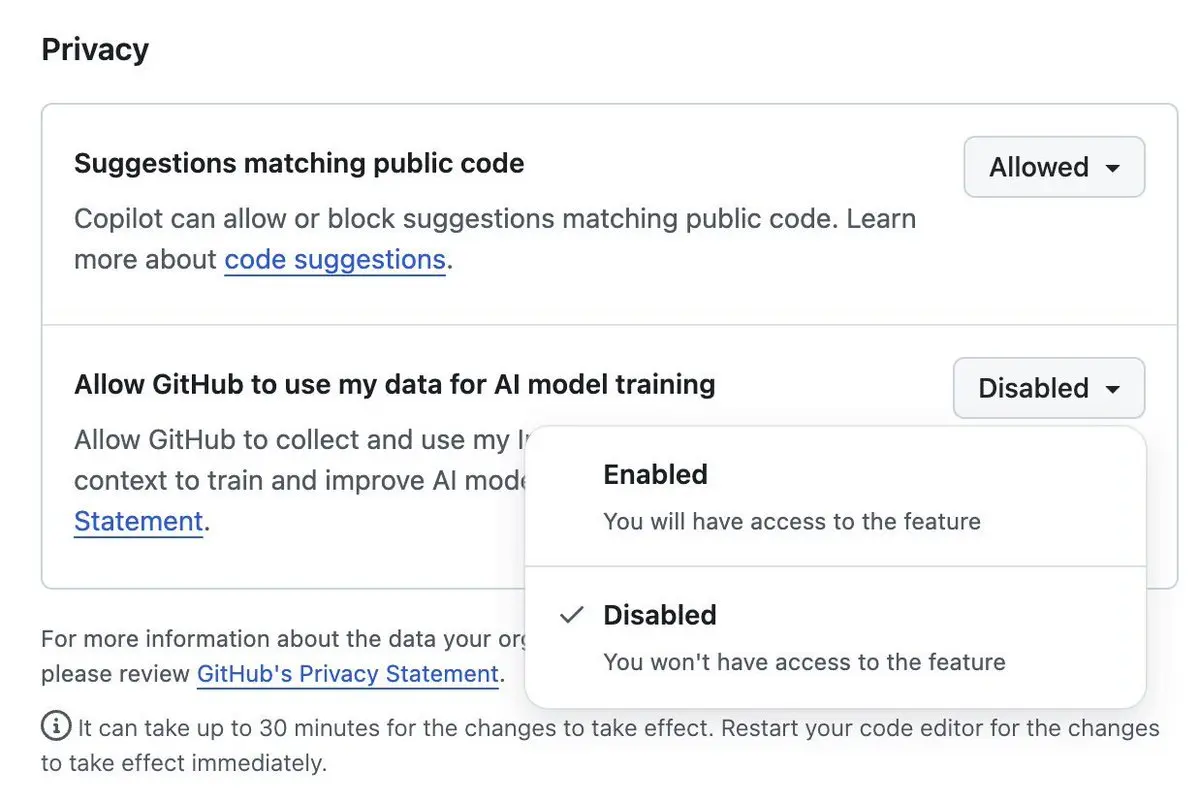This screenshot has width=1200, height=803.
Task: Choose Enabled in the open menu
Action: click(655, 474)
